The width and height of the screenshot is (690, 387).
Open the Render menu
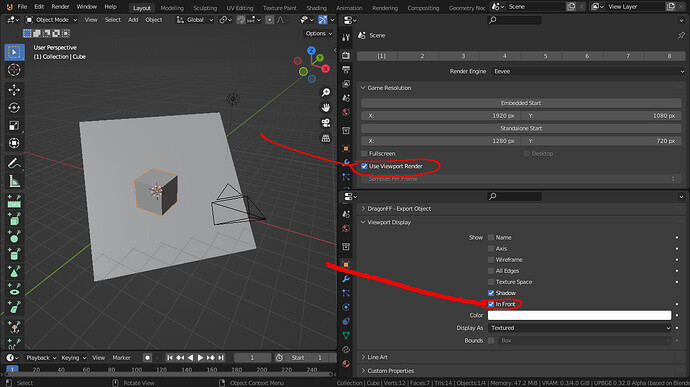60,7
